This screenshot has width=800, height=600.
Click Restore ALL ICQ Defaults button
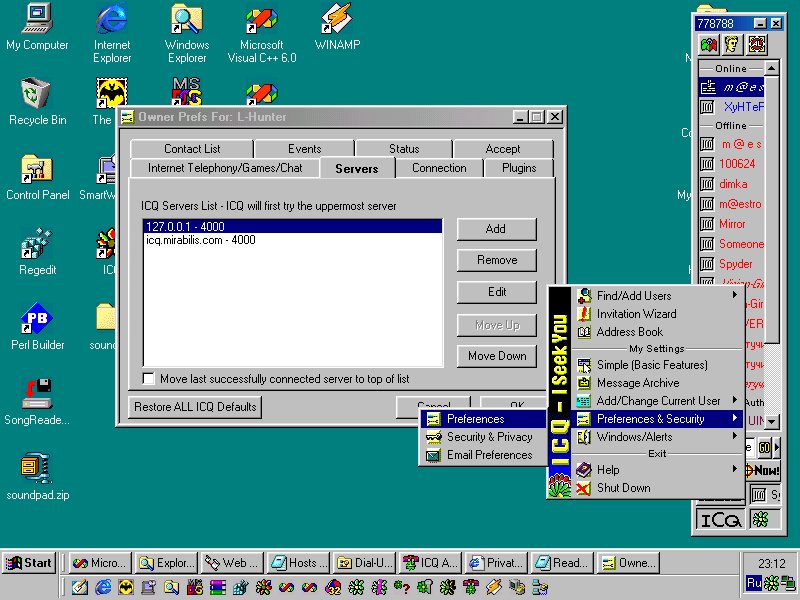pos(195,407)
